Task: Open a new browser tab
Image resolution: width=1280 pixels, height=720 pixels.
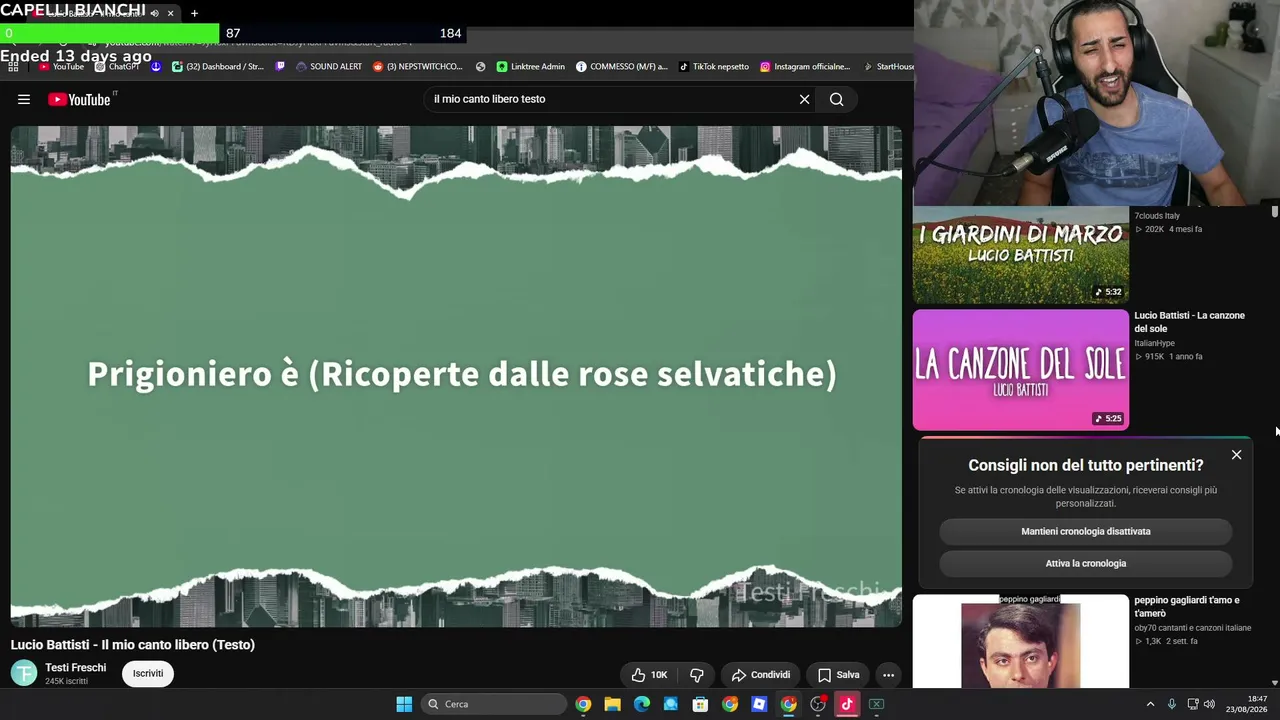Action: click(194, 13)
